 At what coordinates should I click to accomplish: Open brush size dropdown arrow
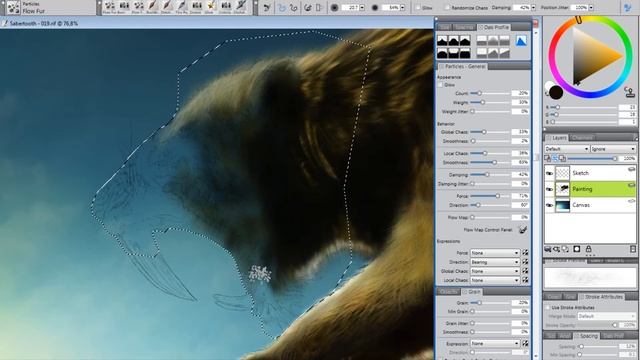[x=362, y=8]
